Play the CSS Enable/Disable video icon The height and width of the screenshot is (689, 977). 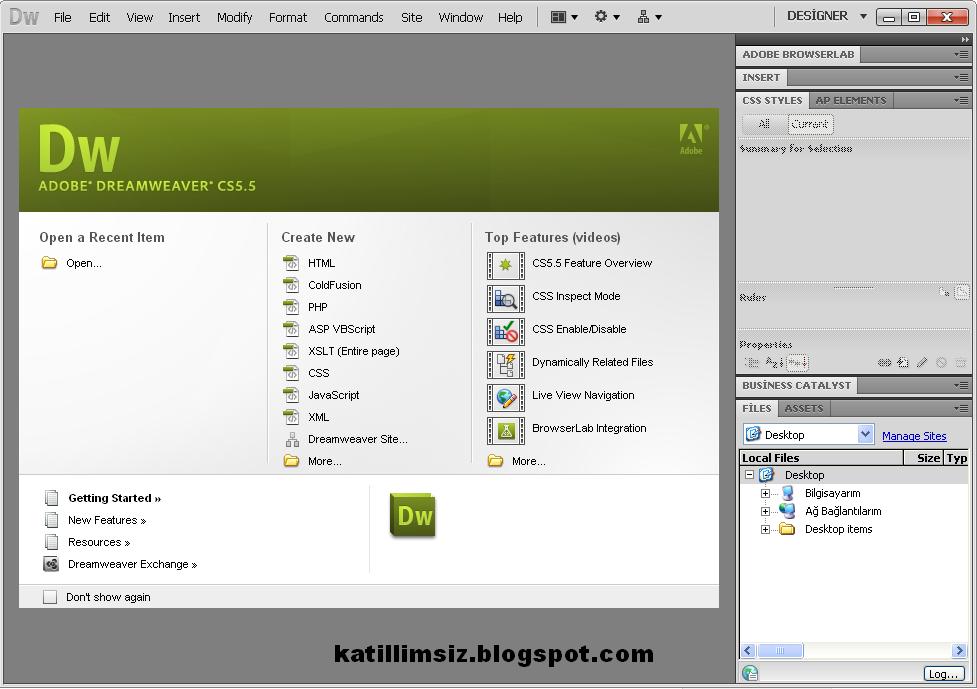click(x=505, y=331)
